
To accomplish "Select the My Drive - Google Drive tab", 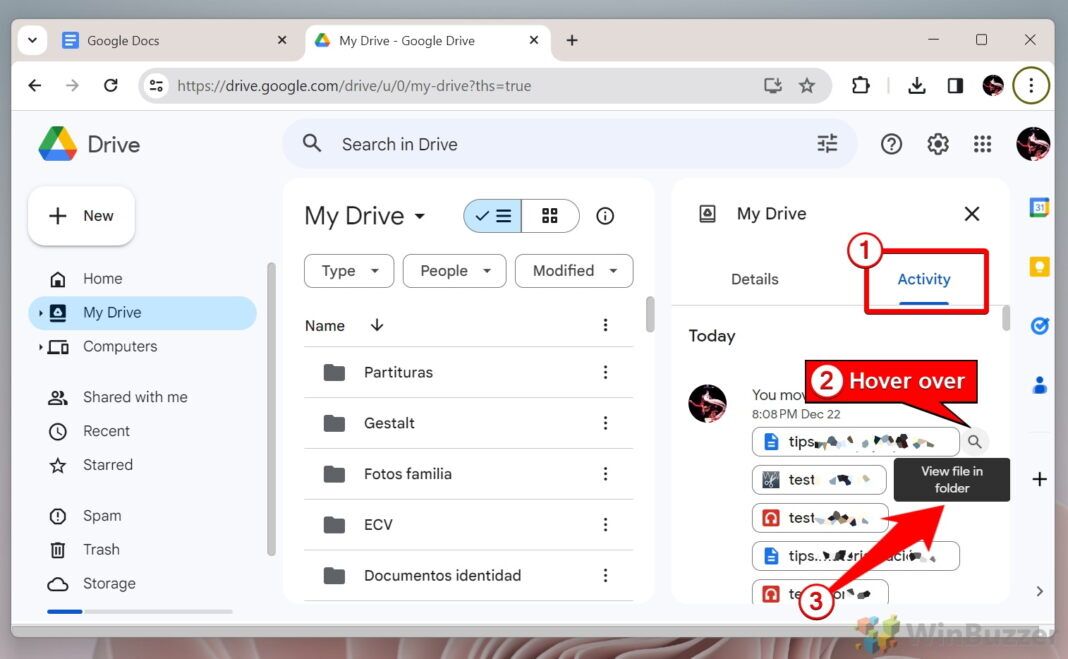I will click(426, 41).
